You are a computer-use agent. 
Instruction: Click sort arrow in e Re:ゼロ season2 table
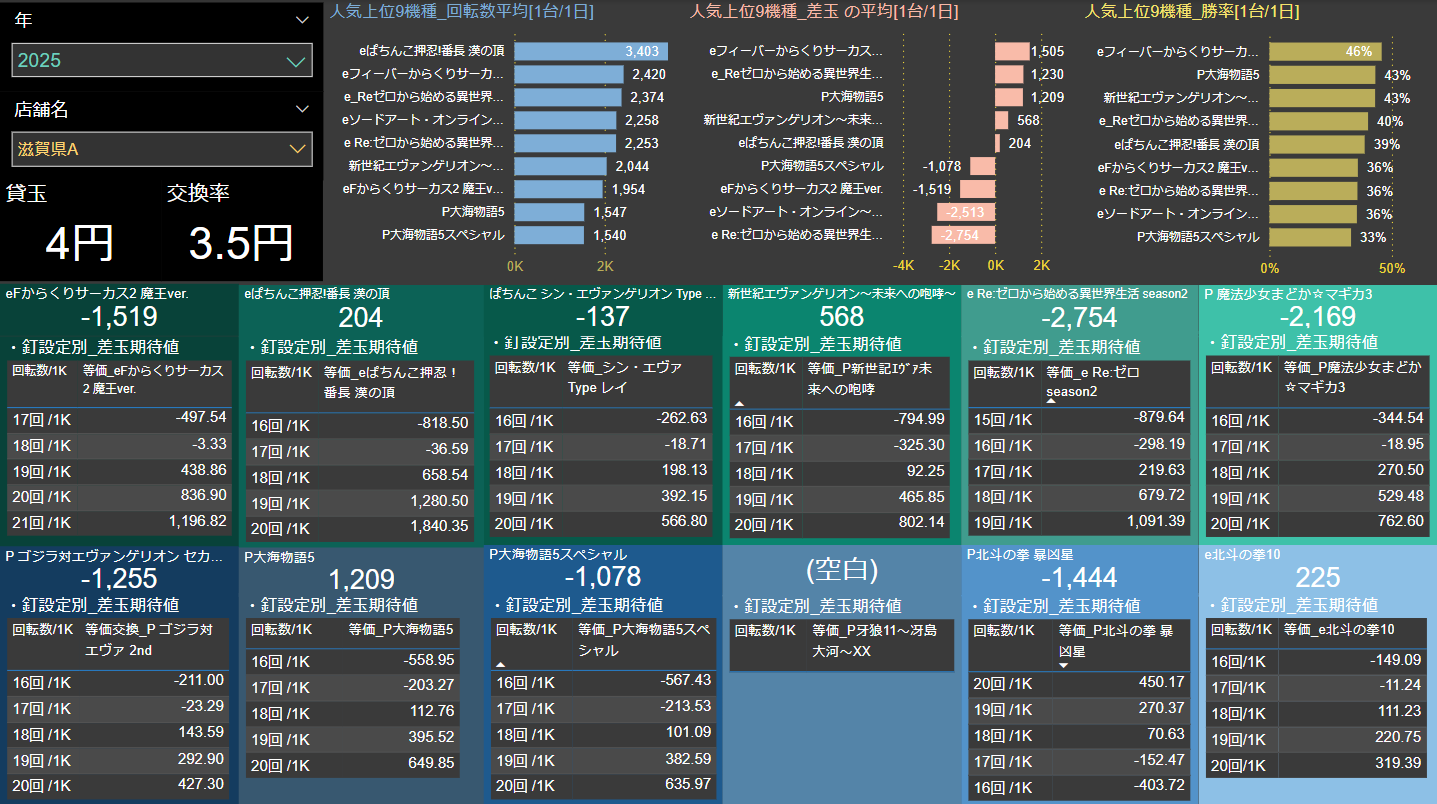click(x=1051, y=400)
